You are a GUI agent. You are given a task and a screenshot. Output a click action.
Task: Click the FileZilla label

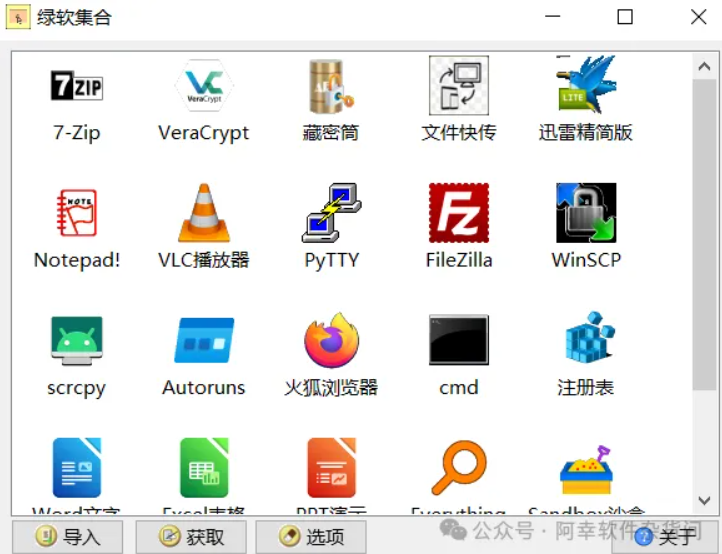point(459,260)
